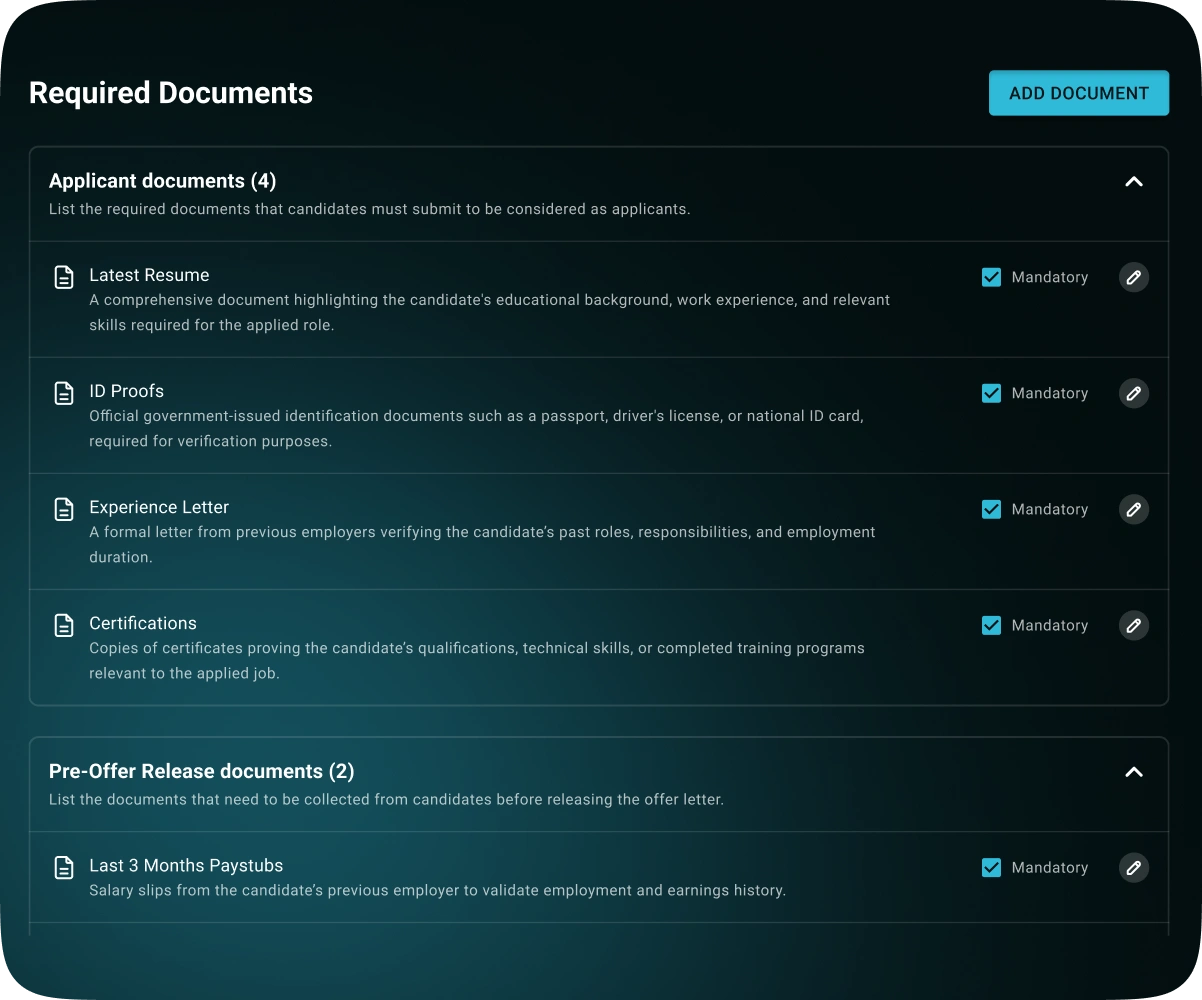Click the document icon beside Last 3 Months Paystubs
This screenshot has height=1000, width=1202.
64,866
